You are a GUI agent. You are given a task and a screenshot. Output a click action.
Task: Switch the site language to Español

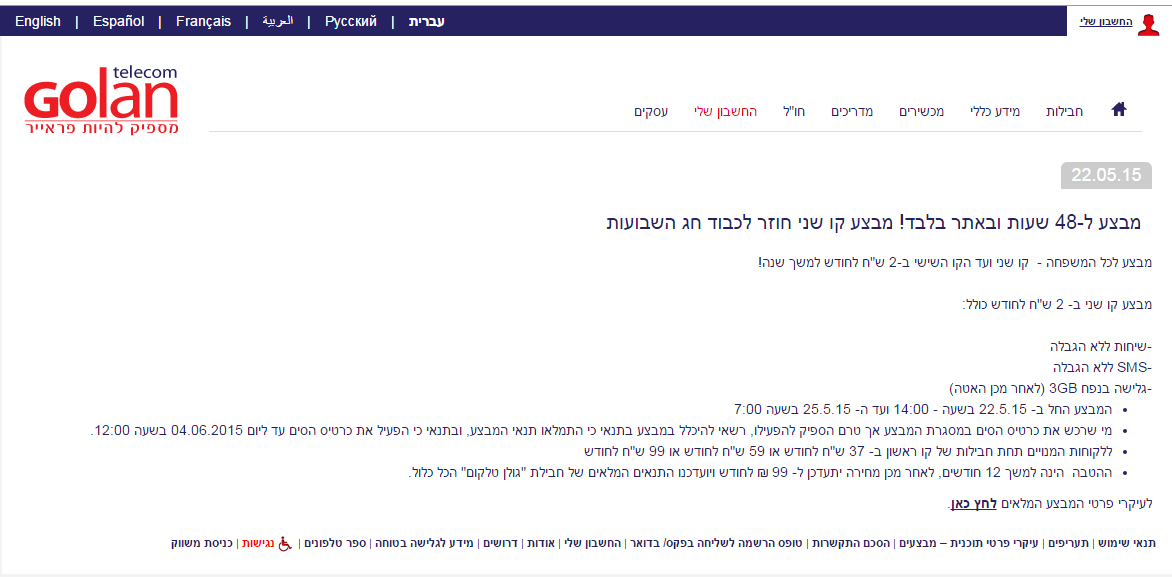[117, 20]
